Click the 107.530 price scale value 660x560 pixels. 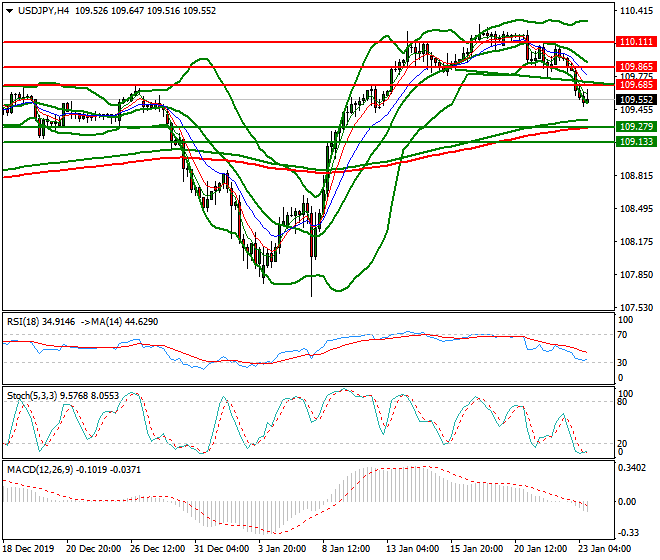[636, 308]
